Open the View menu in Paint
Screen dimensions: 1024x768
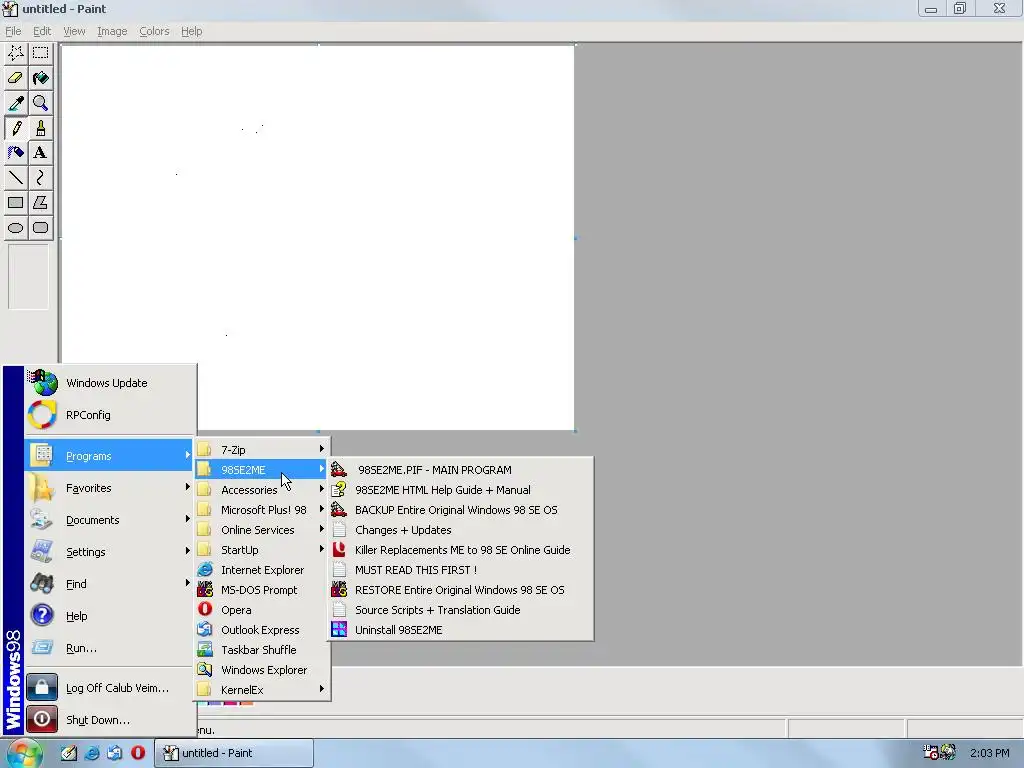pos(74,31)
